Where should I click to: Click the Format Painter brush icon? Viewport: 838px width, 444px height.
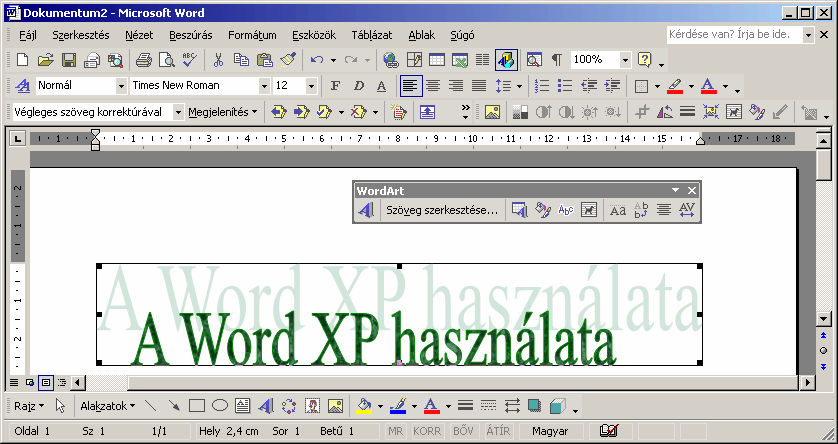pos(289,60)
